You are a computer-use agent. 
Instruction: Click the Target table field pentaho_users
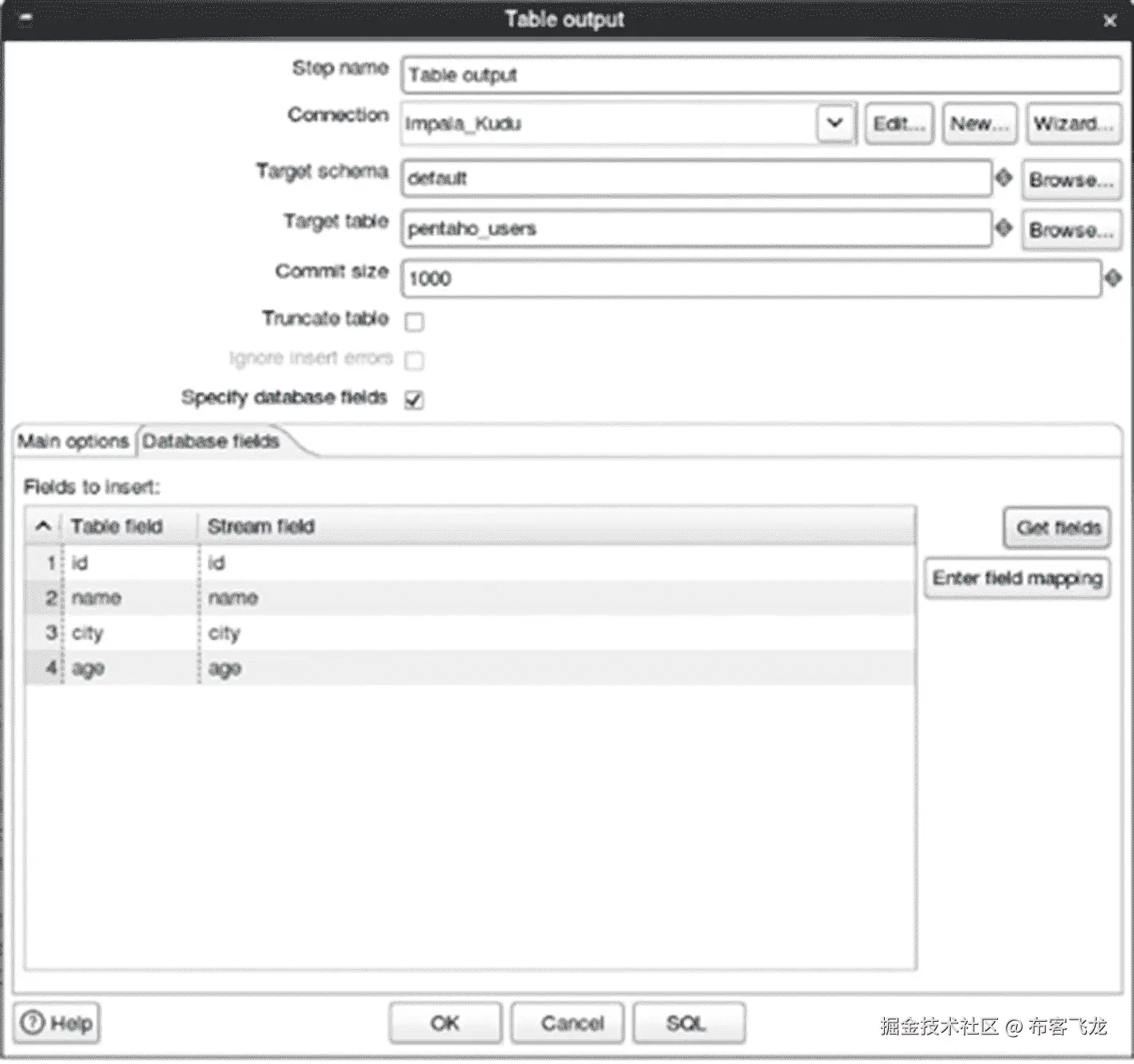click(696, 228)
